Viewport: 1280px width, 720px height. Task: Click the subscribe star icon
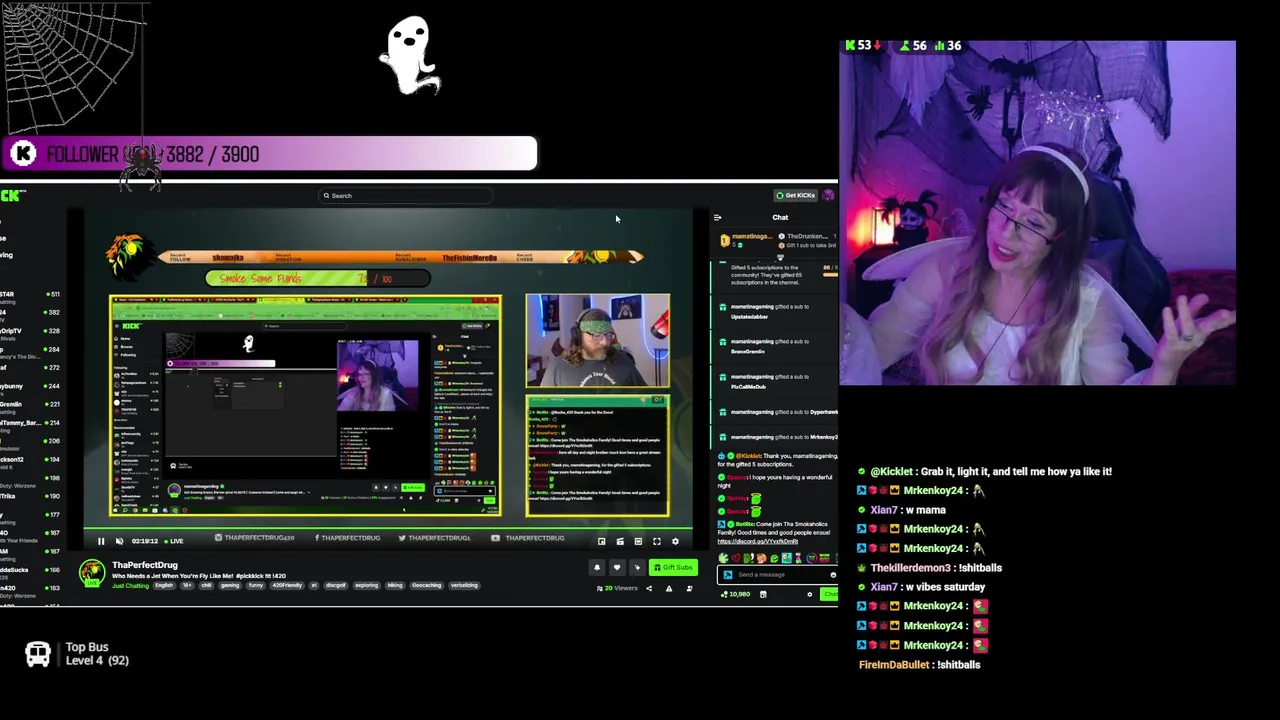636,568
